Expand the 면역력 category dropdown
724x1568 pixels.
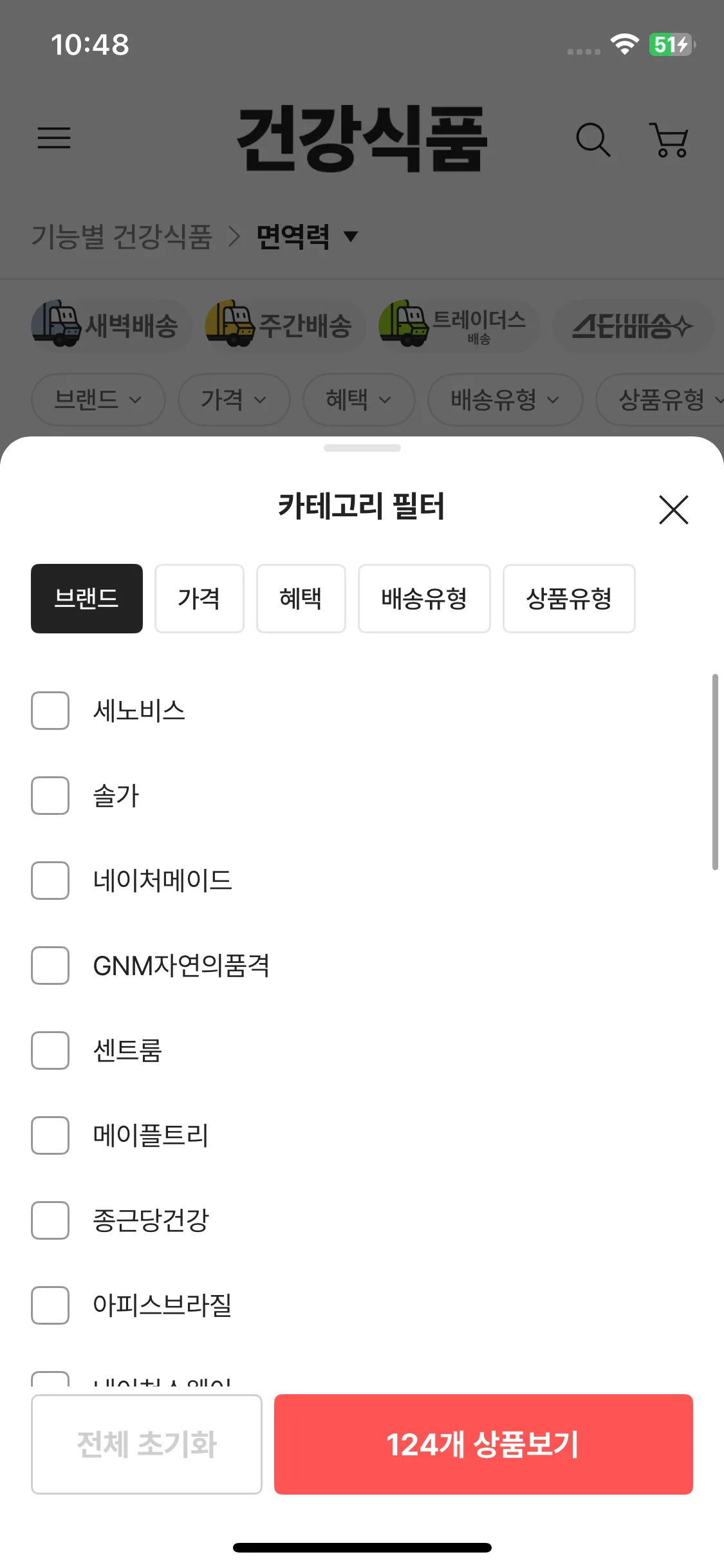[306, 236]
